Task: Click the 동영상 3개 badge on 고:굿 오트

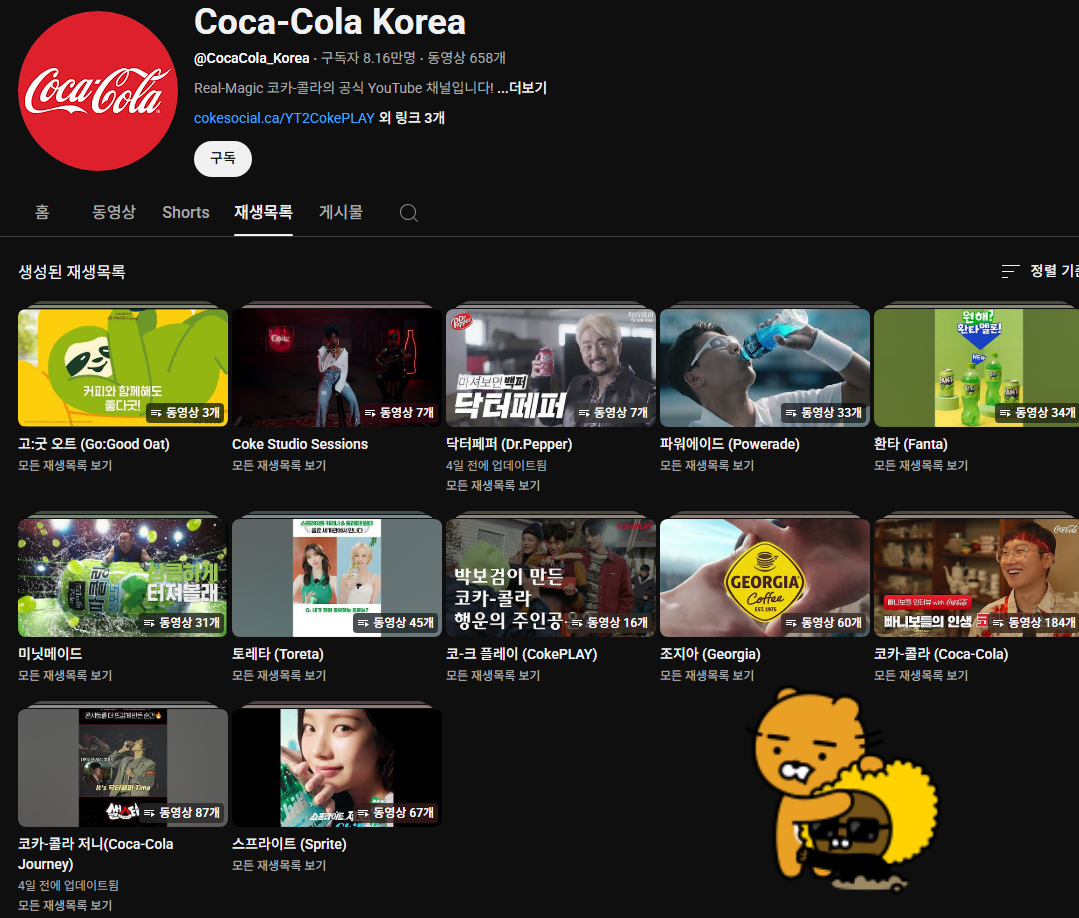Action: [185, 412]
